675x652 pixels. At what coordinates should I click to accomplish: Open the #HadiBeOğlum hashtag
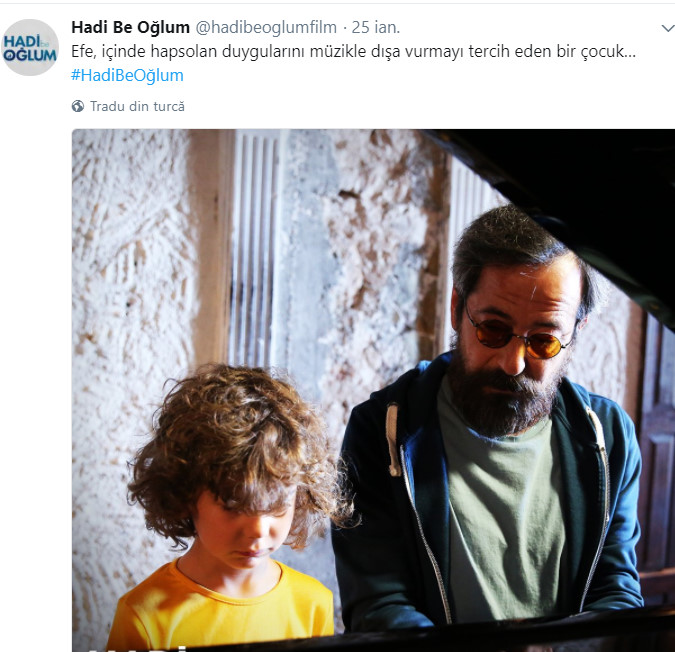[x=127, y=75]
